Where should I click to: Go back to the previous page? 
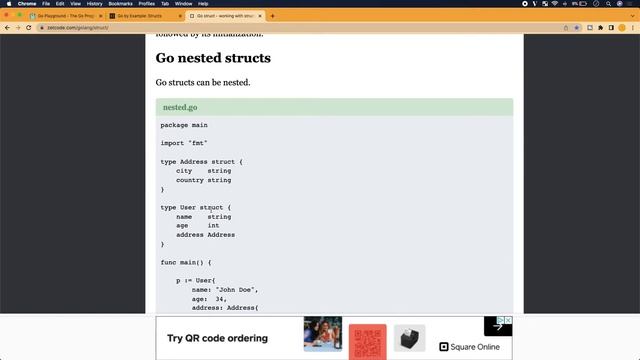click(7, 28)
